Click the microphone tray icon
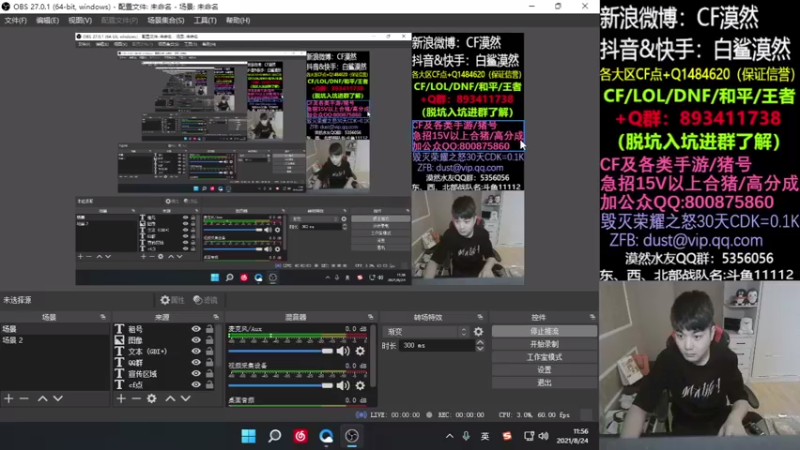800x450 pixels. click(x=466, y=436)
